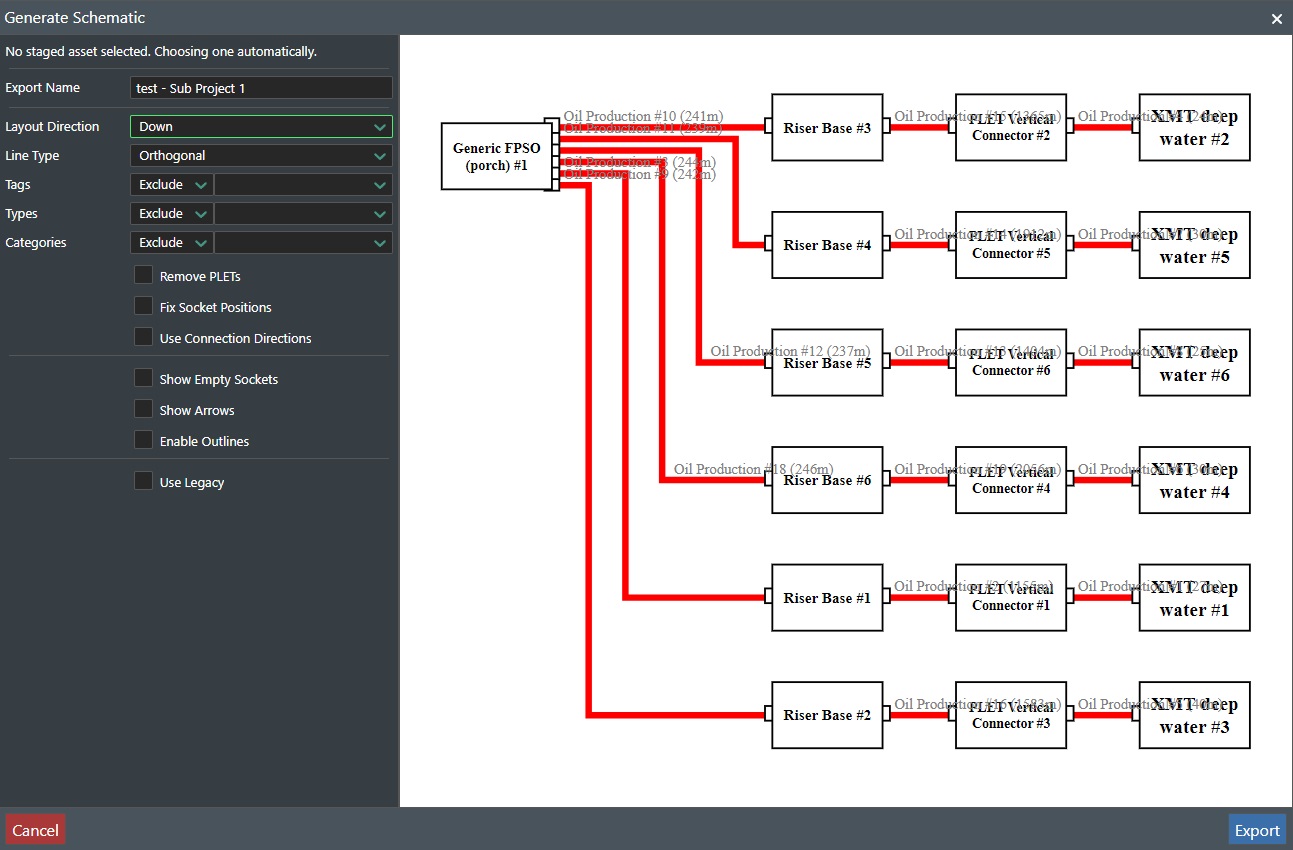Open the Categories value dropdown
The width and height of the screenshot is (1293, 850).
304,243
